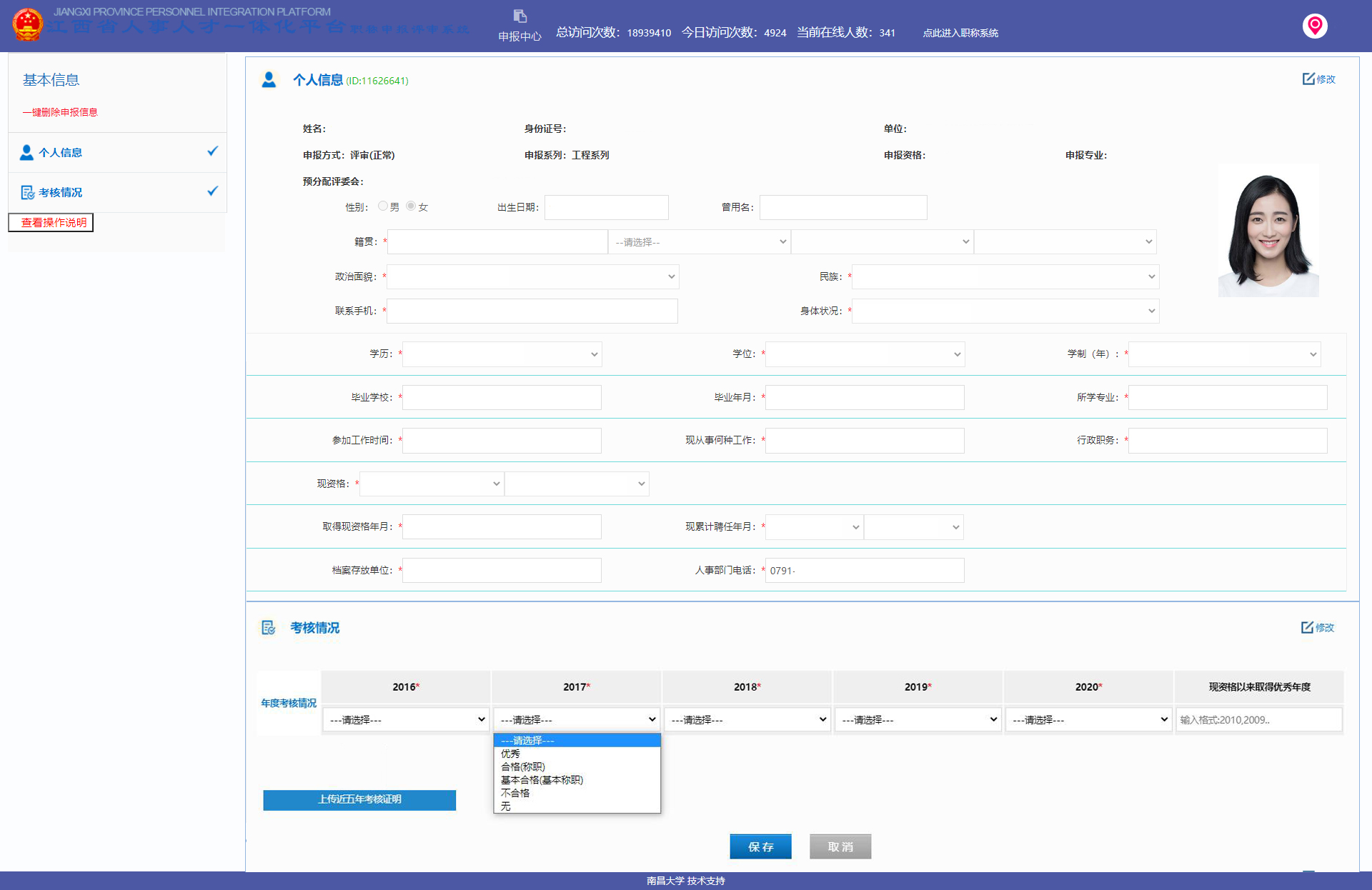Click the 个人信息 edit pencil icon
Screen dimensions: 1372x890
coord(1308,79)
